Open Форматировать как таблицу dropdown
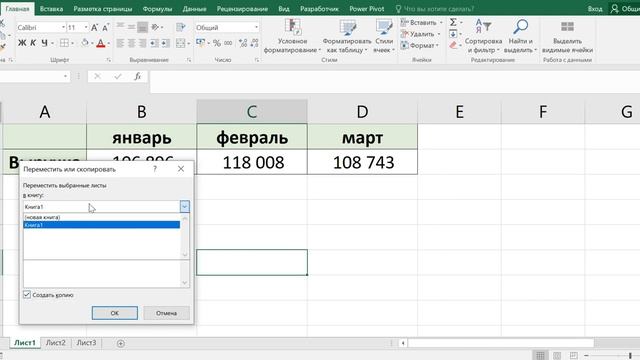The height and width of the screenshot is (360, 640). 347,36
